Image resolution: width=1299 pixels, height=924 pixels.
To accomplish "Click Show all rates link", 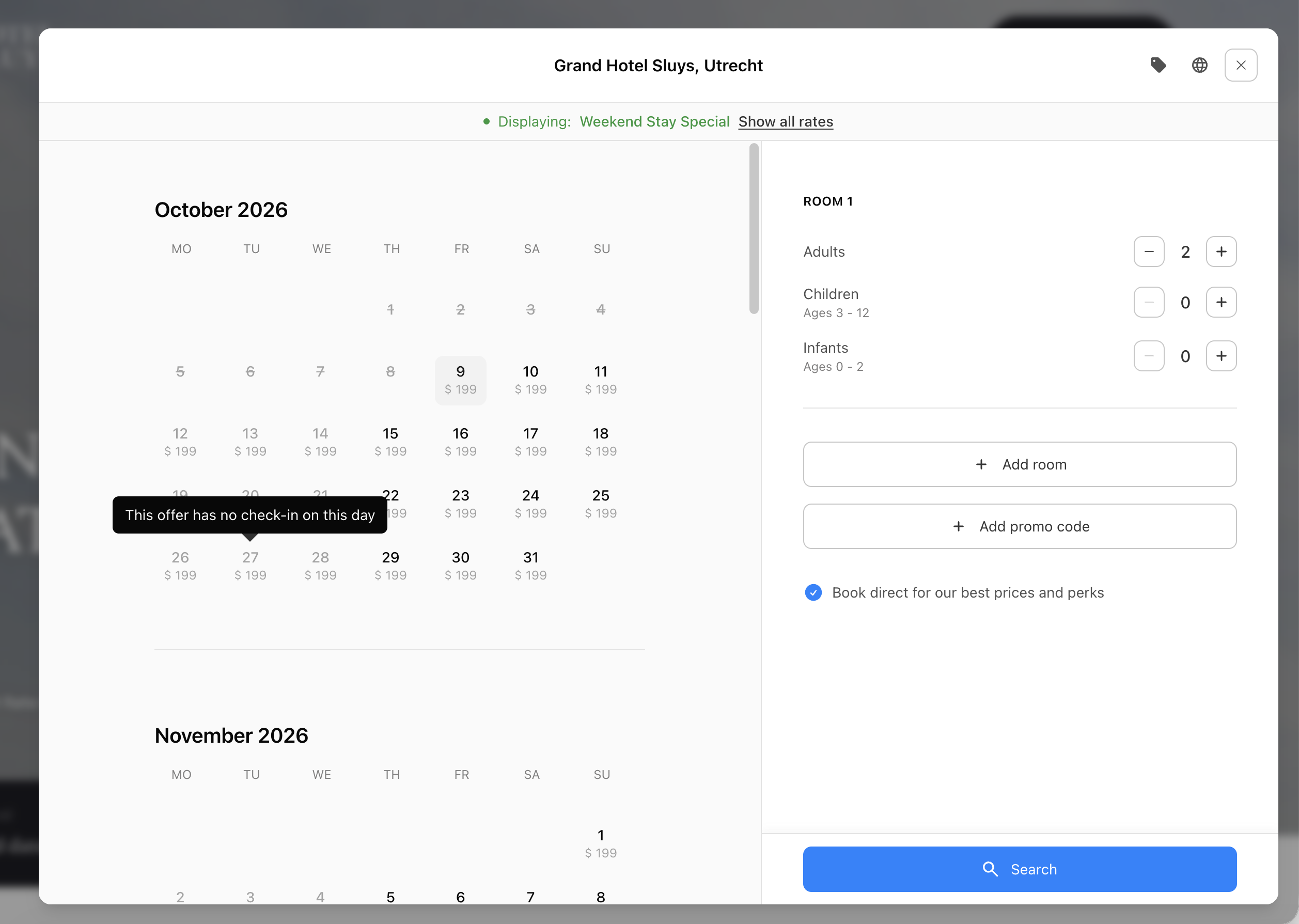I will 785,121.
